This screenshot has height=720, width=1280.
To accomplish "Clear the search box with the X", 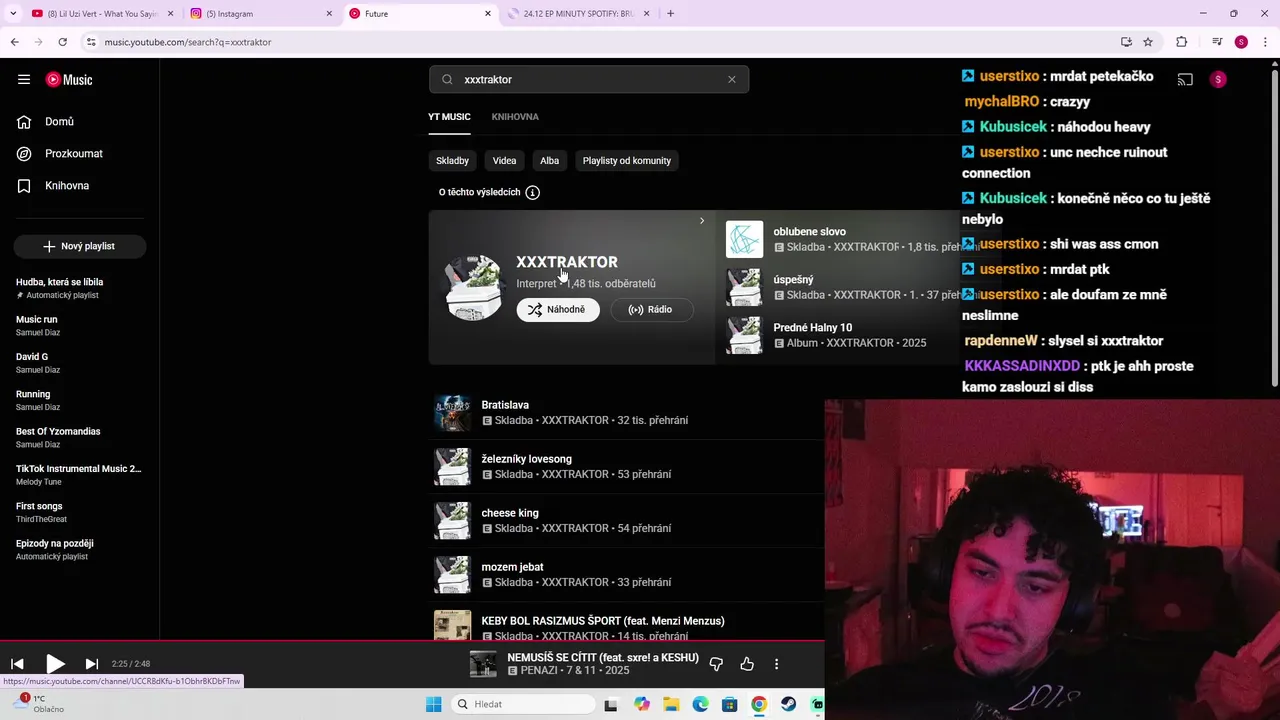I will (732, 80).
